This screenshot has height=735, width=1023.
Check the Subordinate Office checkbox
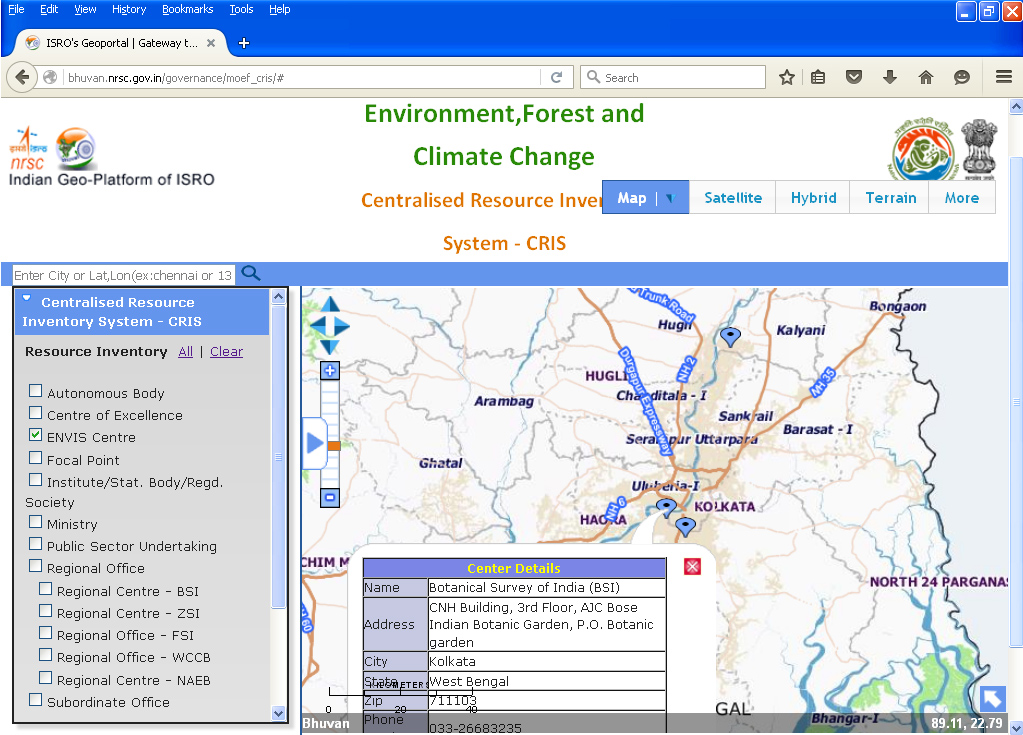pos(36,700)
